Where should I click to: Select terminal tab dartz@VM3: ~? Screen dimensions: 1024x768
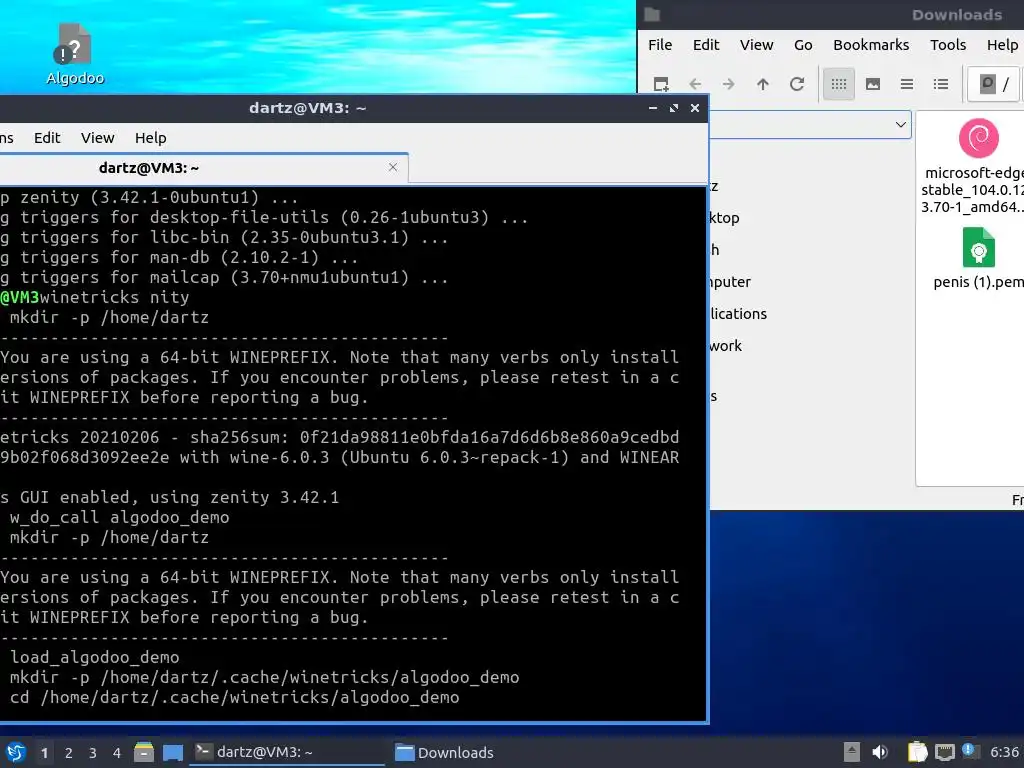point(204,168)
